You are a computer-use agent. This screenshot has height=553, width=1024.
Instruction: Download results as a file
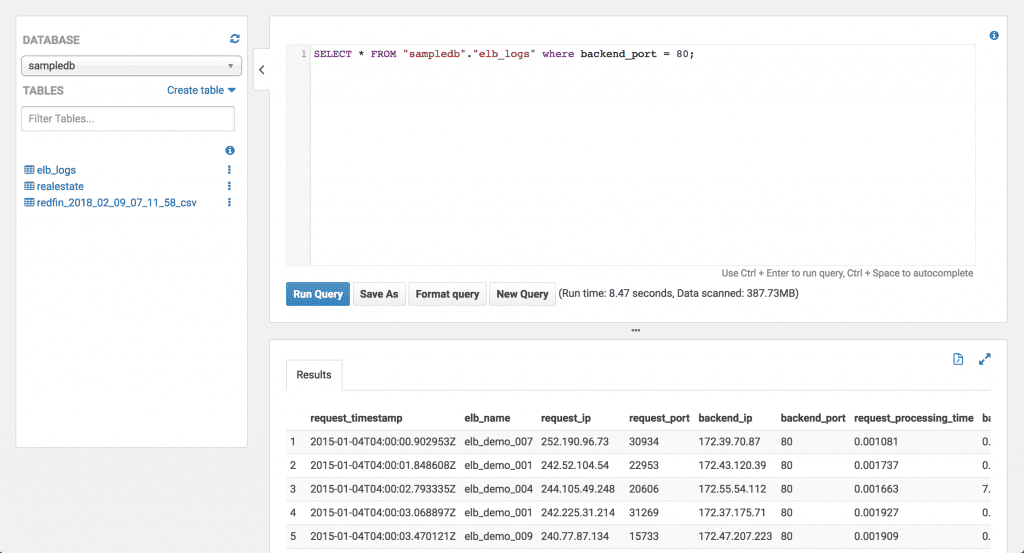tap(958, 359)
